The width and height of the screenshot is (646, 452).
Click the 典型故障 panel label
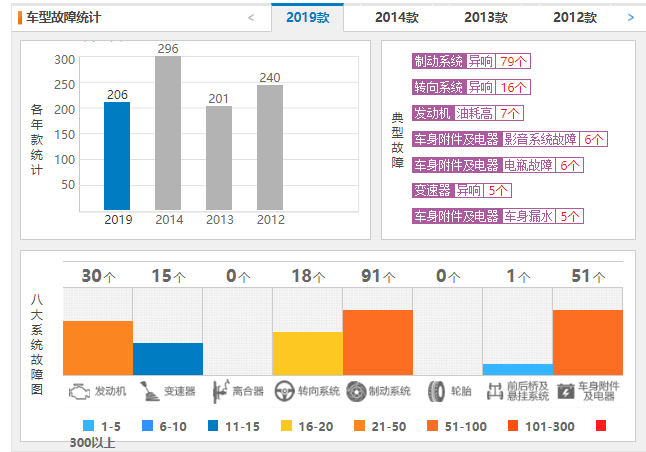397,140
